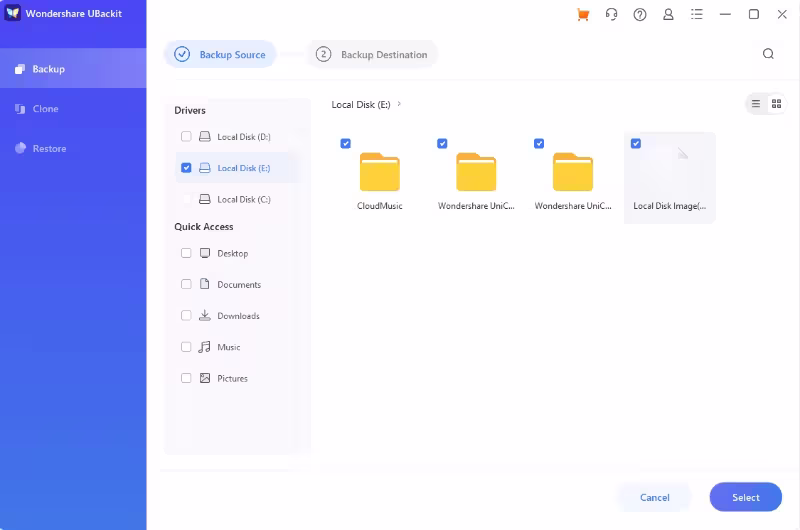Open the user account icon
Viewport: 800px width, 530px height.
668,14
